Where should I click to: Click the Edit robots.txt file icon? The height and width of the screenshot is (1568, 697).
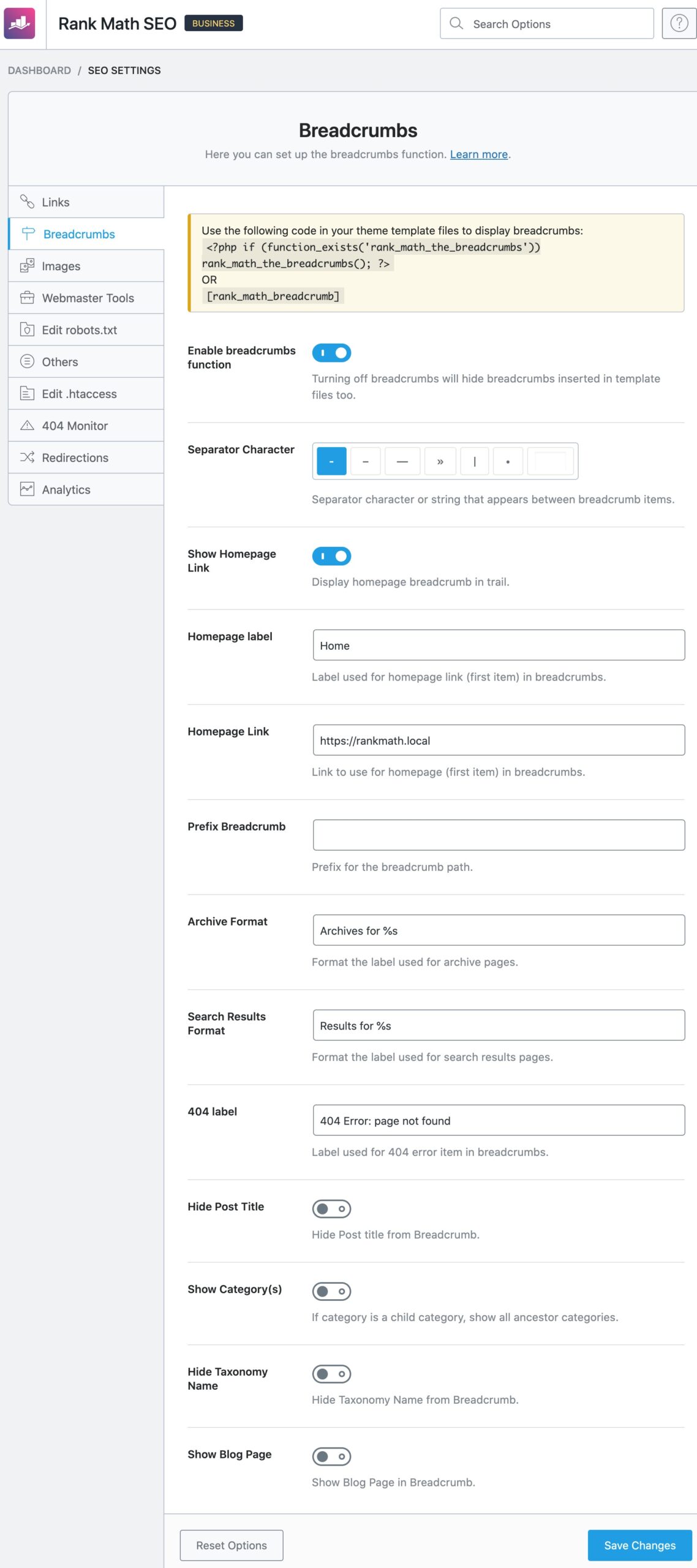(27, 330)
